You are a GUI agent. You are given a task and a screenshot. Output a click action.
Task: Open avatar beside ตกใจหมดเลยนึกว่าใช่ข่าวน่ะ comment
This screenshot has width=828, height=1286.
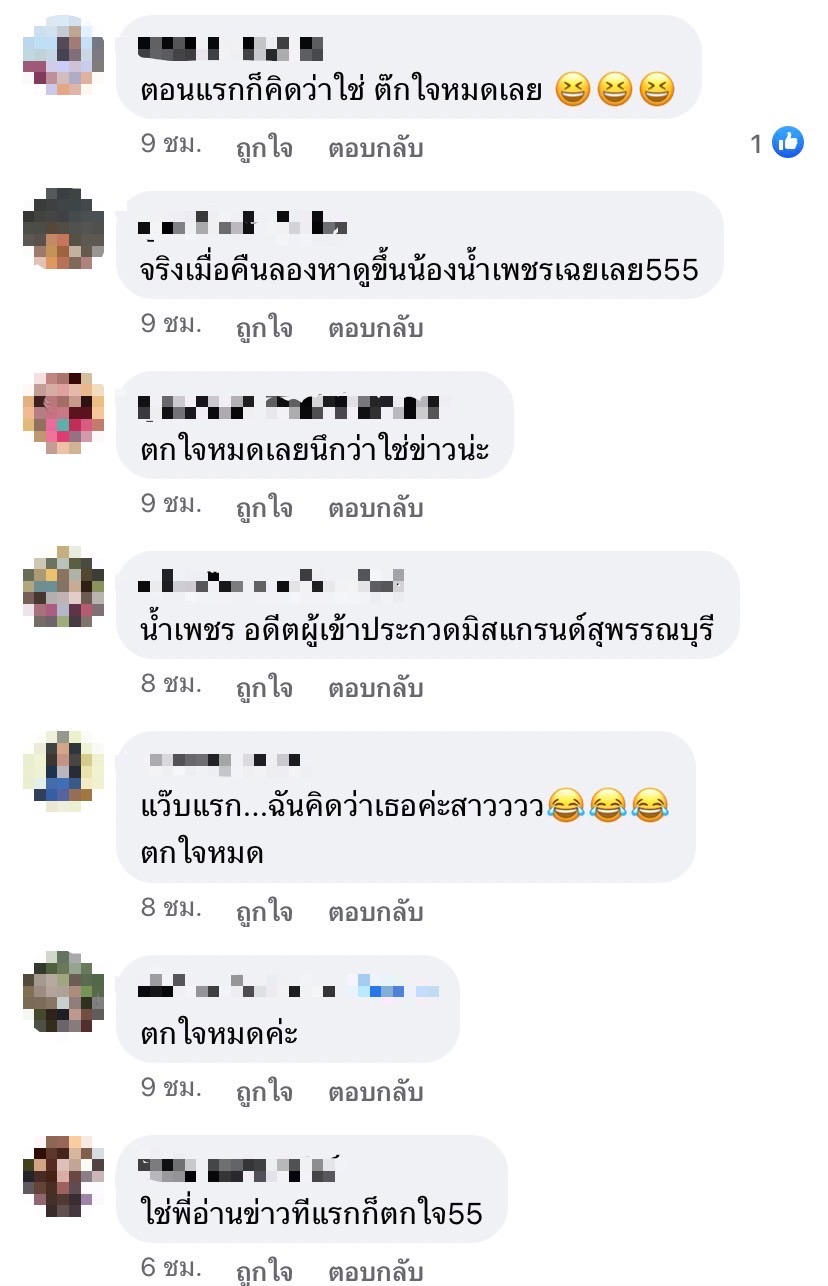tap(64, 413)
